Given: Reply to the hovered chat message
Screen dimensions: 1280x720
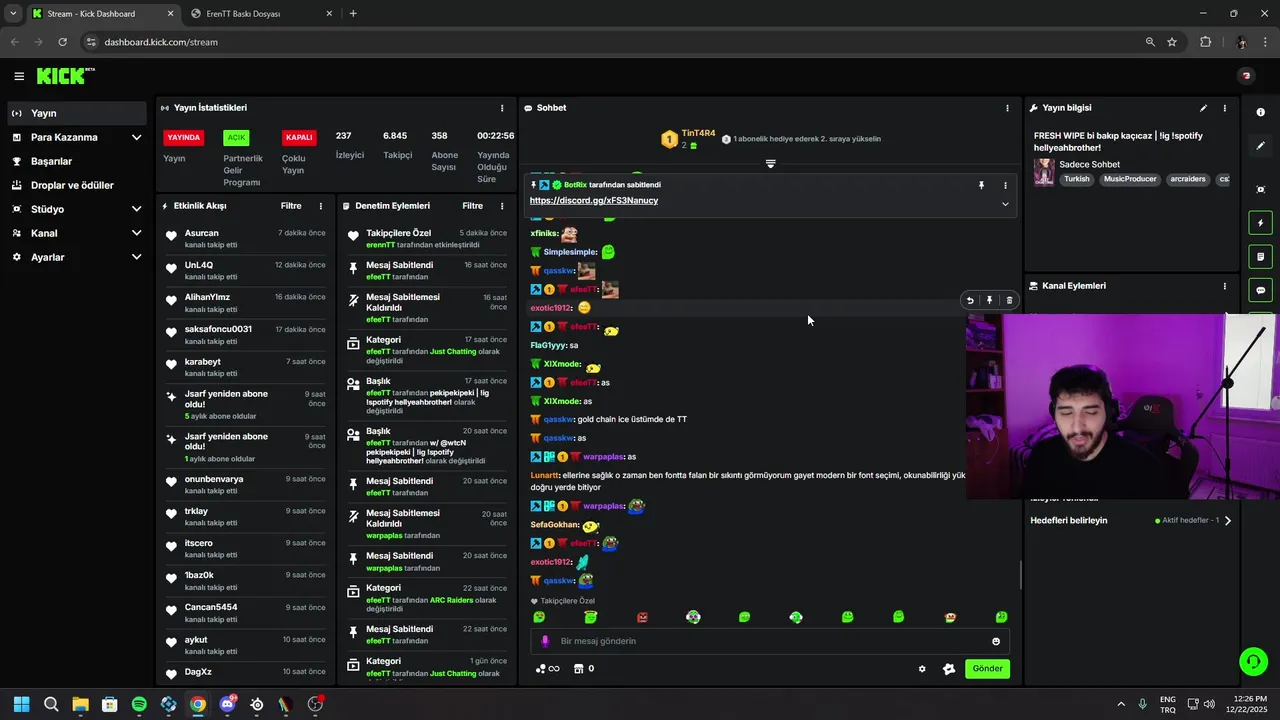Looking at the screenshot, I should click(x=969, y=300).
